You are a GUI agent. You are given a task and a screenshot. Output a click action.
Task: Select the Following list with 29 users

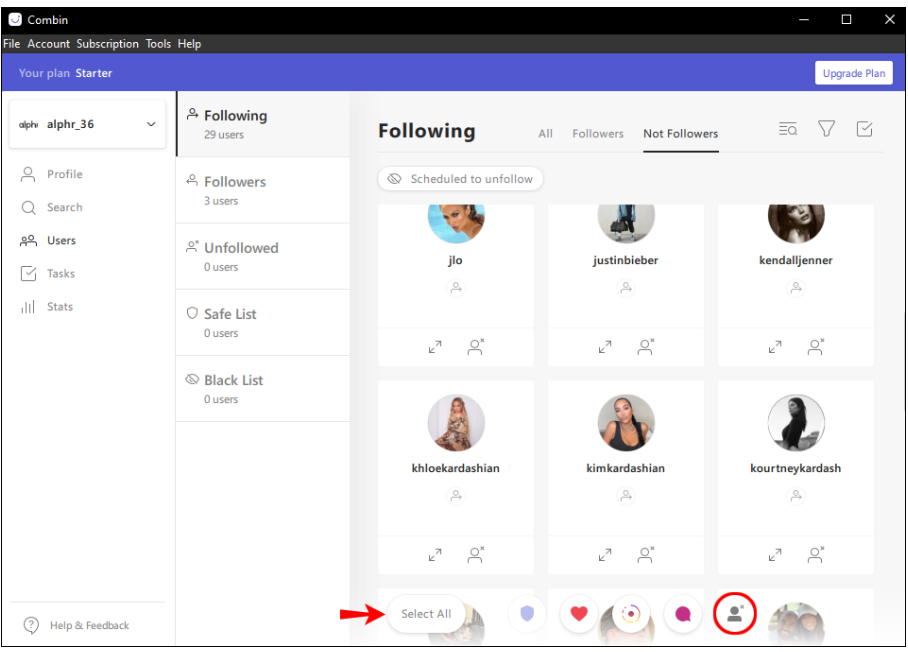[263, 124]
